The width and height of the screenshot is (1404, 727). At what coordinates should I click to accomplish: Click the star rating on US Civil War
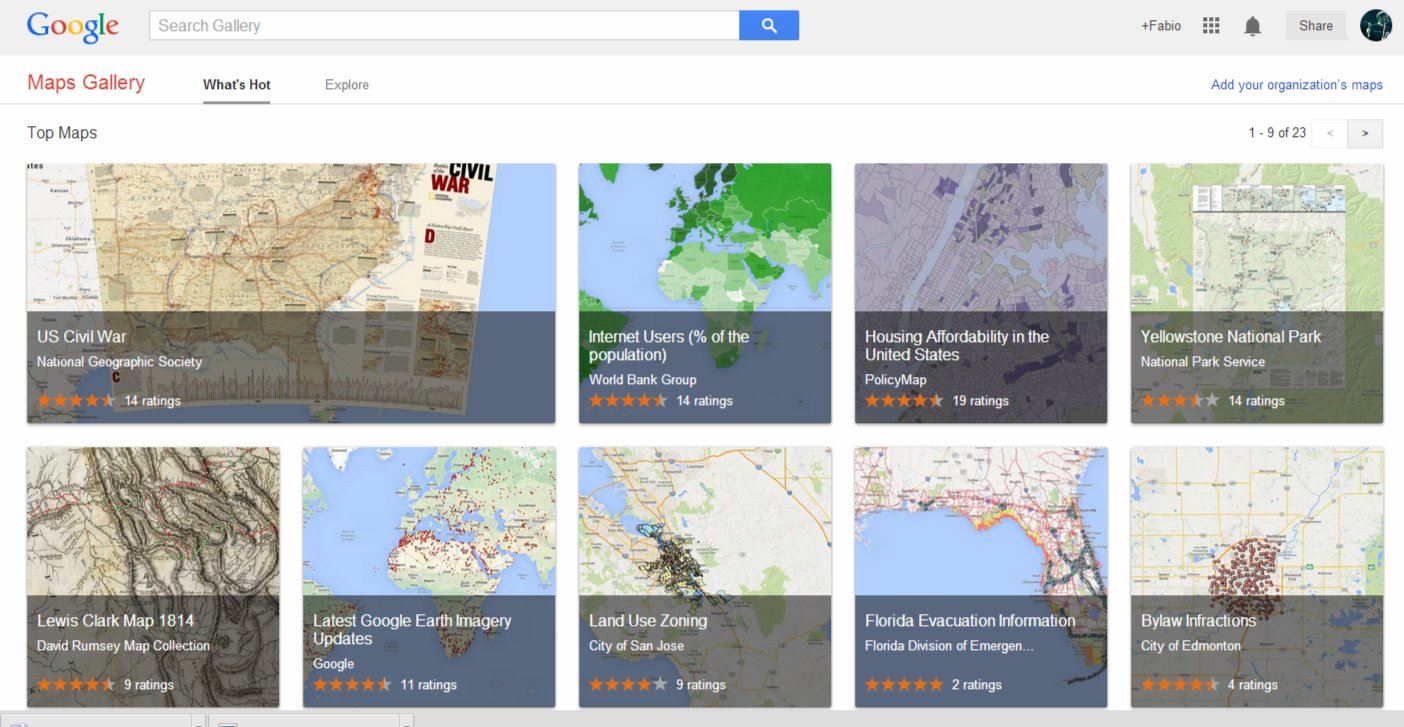pyautogui.click(x=76, y=400)
